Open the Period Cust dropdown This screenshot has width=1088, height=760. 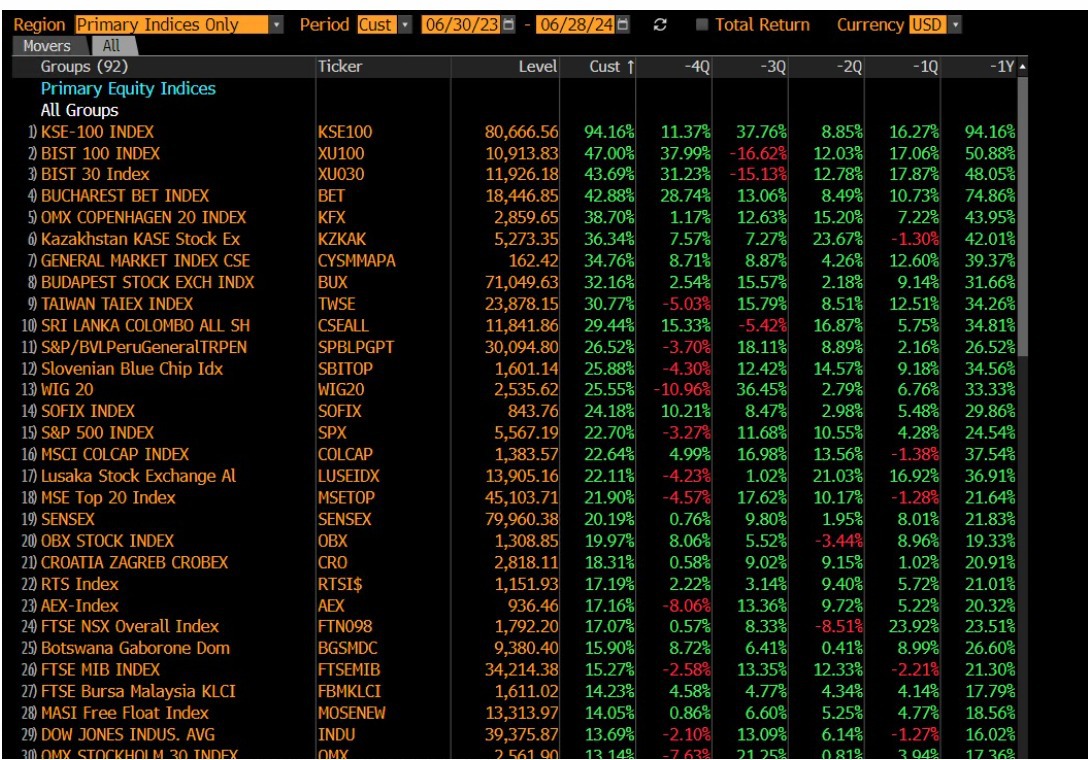[405, 25]
